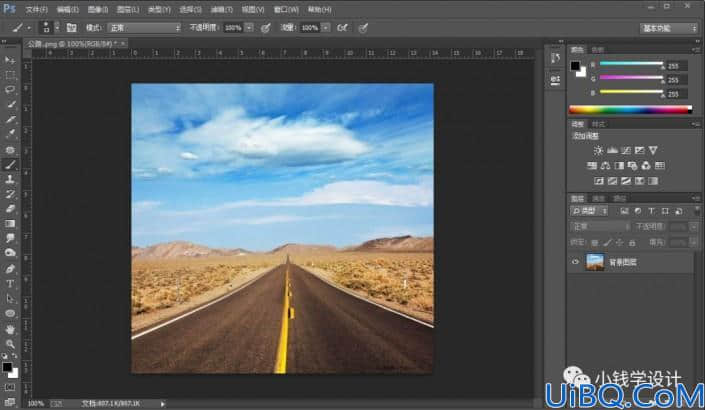Open the 基本功能 workspace dropdown

[669, 28]
